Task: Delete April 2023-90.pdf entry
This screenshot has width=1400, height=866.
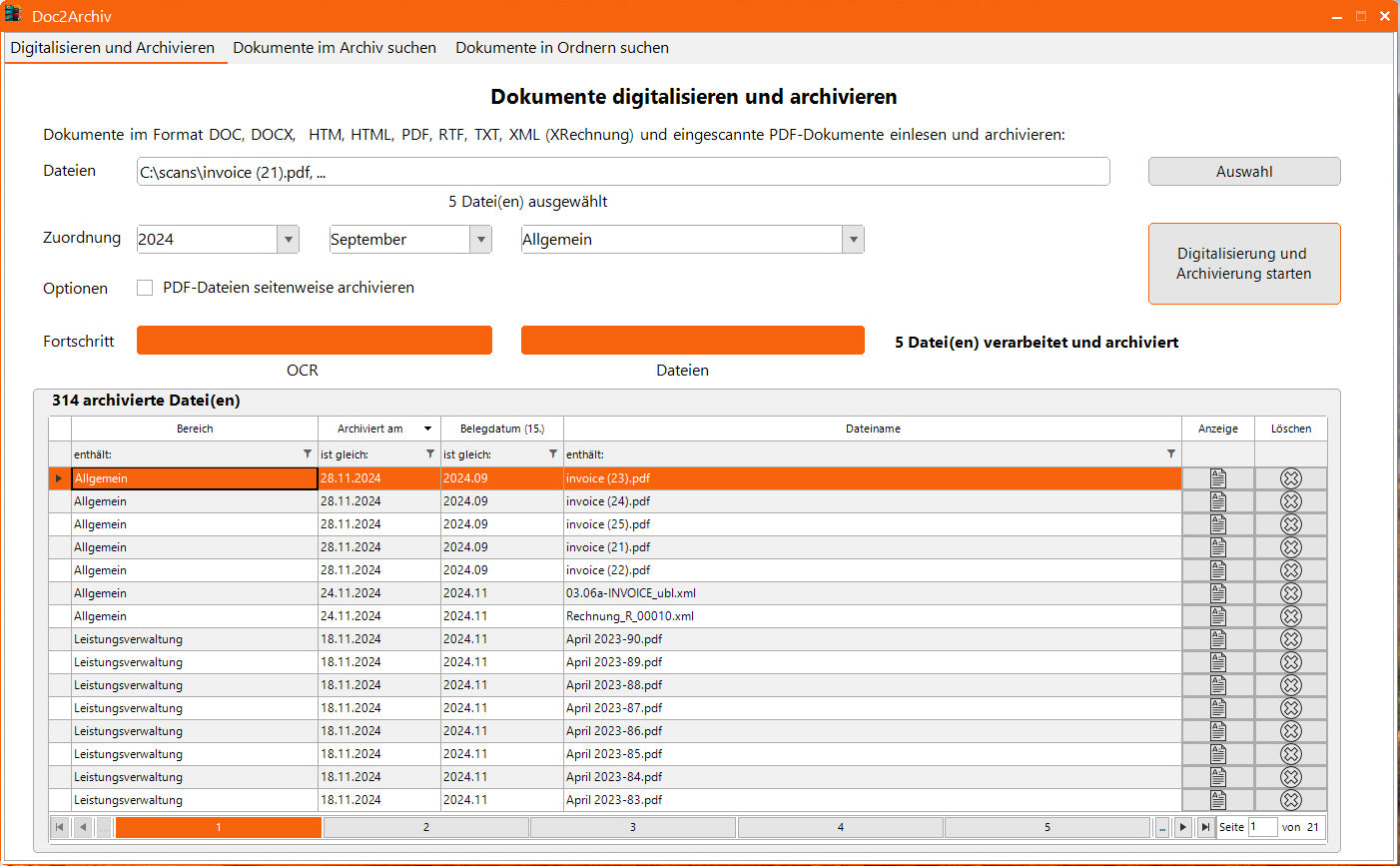Action: tap(1290, 639)
